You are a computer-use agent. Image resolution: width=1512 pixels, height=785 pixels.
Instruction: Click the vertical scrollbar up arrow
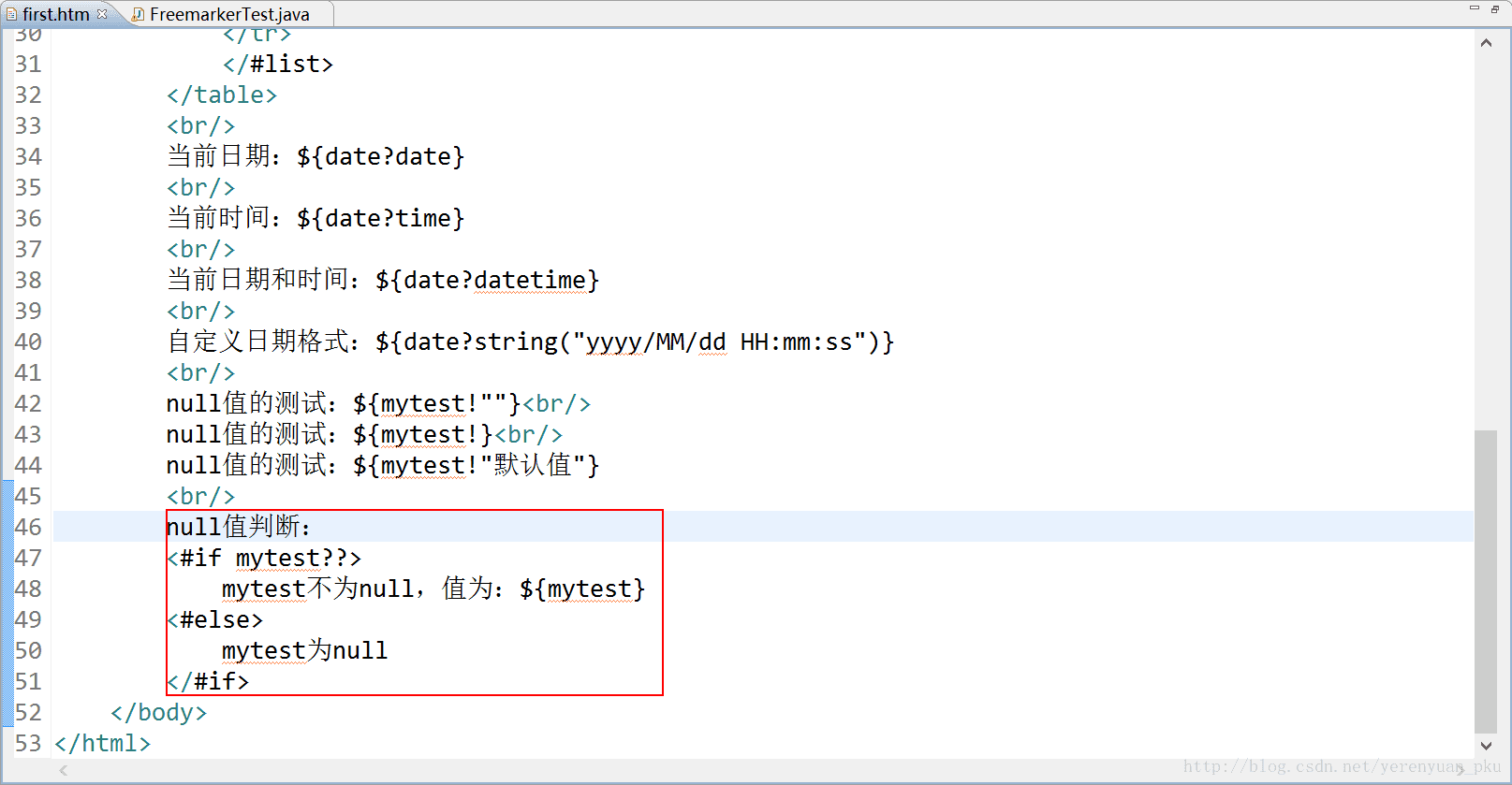[x=1486, y=43]
